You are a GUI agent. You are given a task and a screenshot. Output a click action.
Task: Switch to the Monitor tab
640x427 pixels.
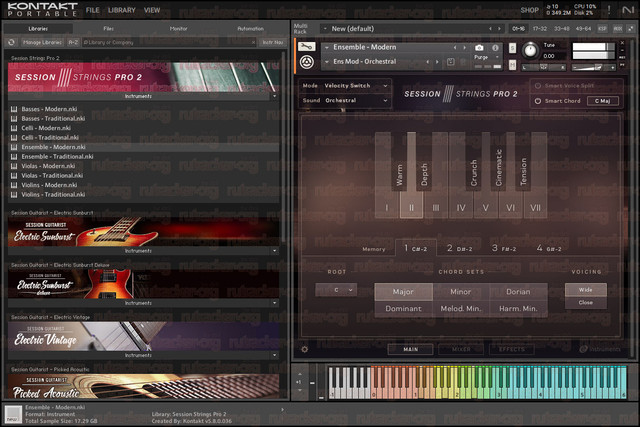coord(178,29)
